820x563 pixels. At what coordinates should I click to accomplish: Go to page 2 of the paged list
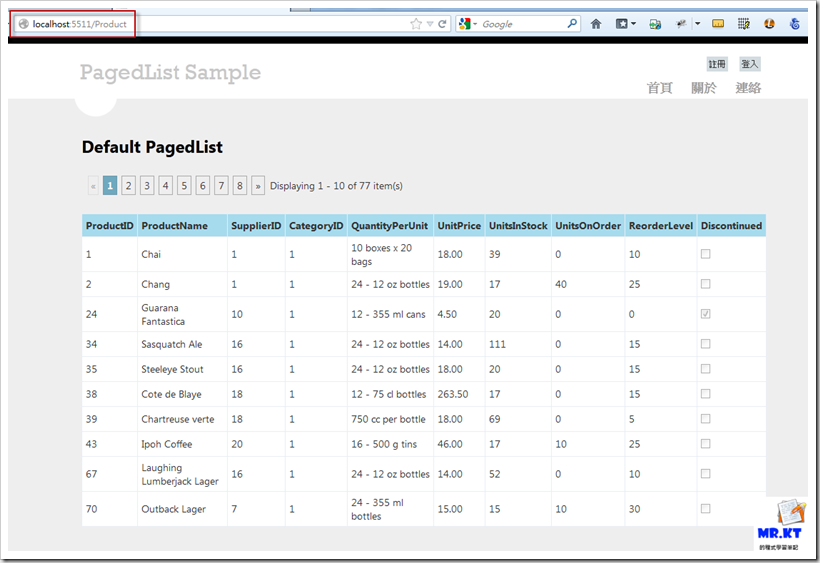tap(129, 186)
